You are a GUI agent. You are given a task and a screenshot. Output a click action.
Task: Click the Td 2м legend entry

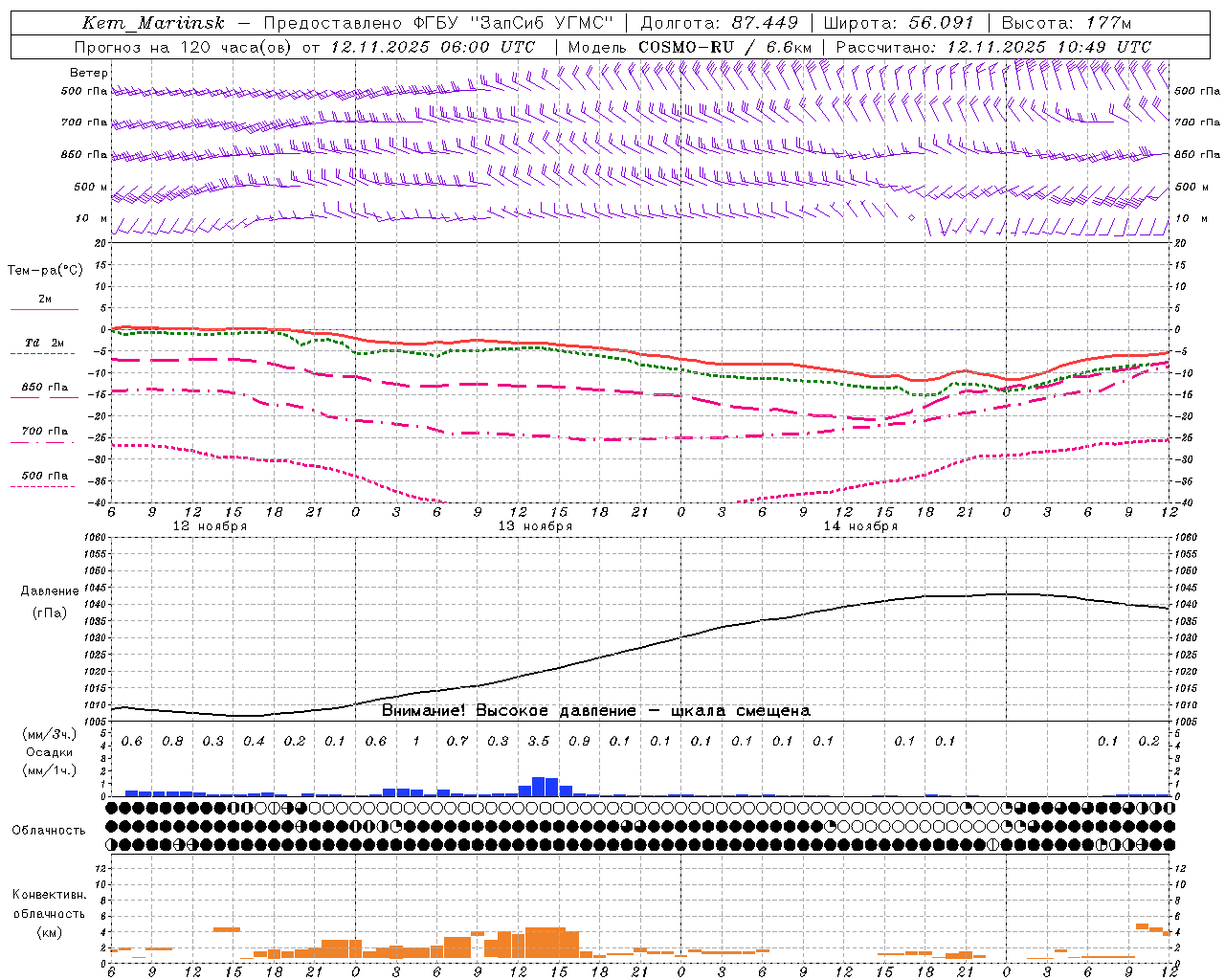click(44, 343)
